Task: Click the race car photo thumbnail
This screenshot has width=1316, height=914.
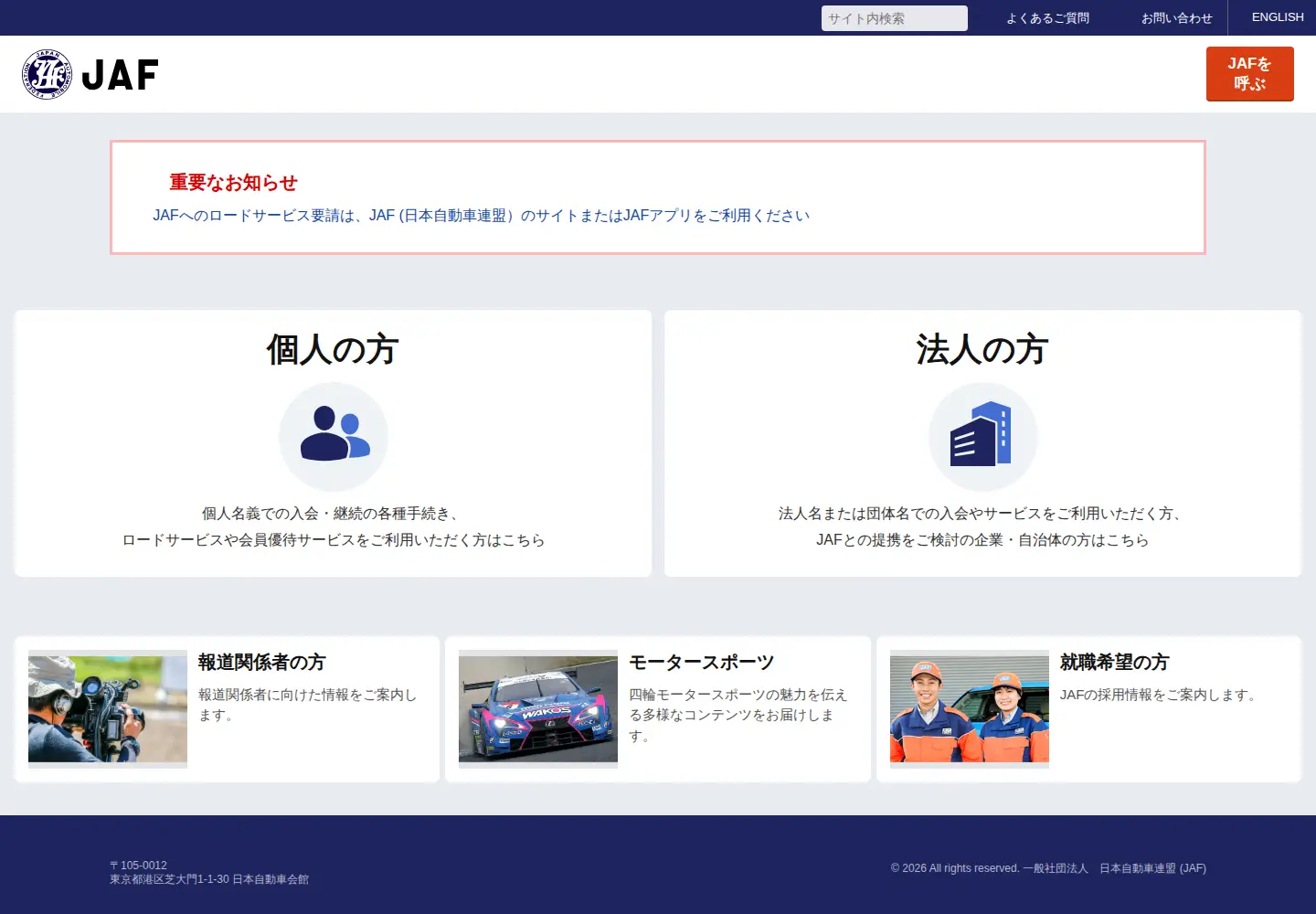Action: point(538,708)
